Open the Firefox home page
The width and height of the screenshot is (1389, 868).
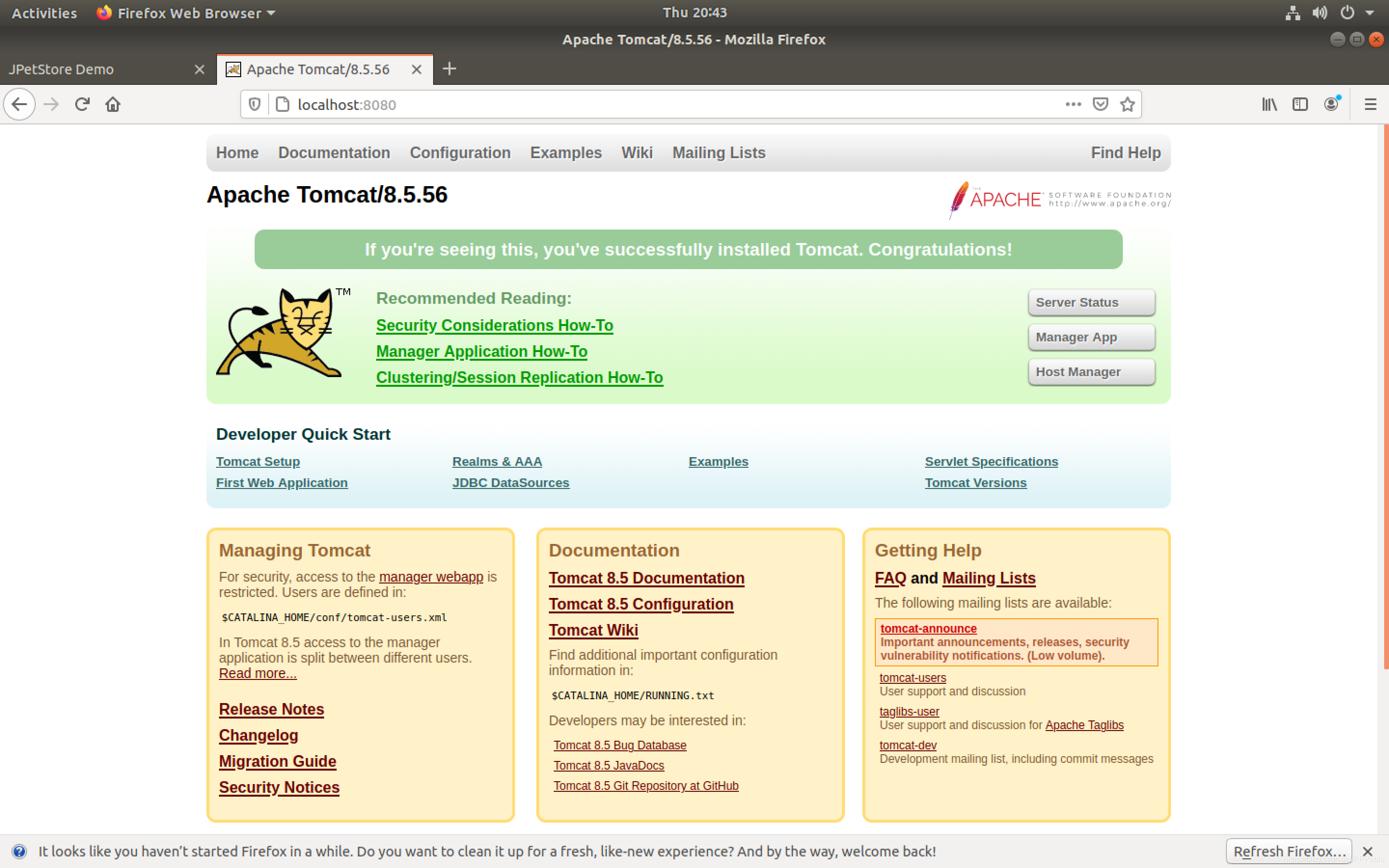pyautogui.click(x=113, y=105)
